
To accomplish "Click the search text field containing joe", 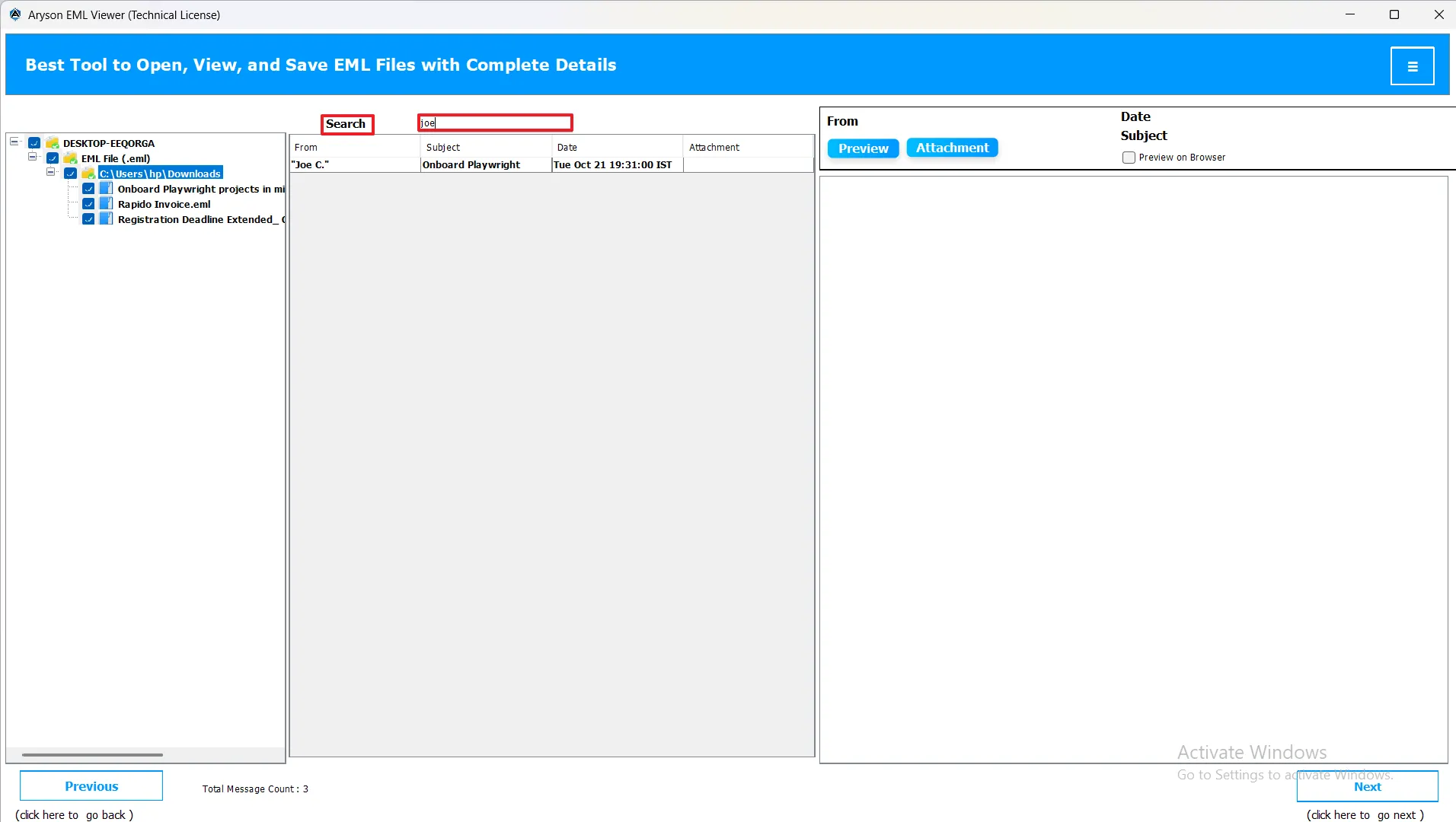I will point(495,123).
